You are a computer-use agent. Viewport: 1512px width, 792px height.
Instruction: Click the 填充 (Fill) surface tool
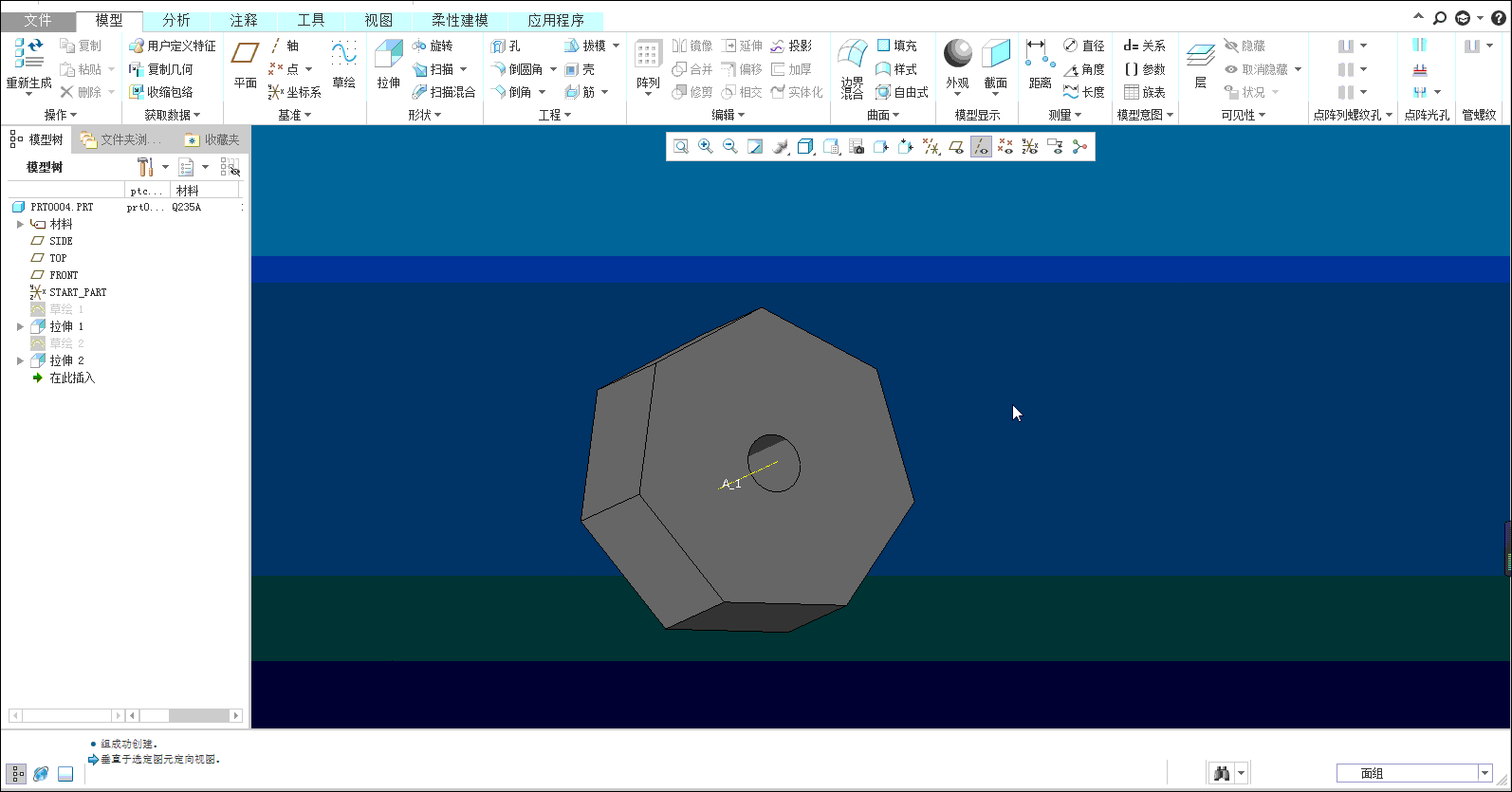[896, 46]
